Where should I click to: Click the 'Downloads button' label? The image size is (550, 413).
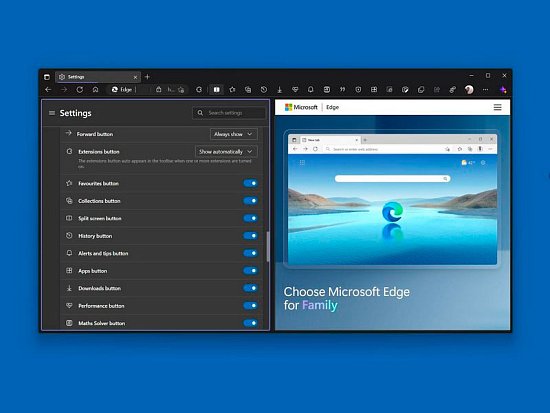[x=100, y=288]
